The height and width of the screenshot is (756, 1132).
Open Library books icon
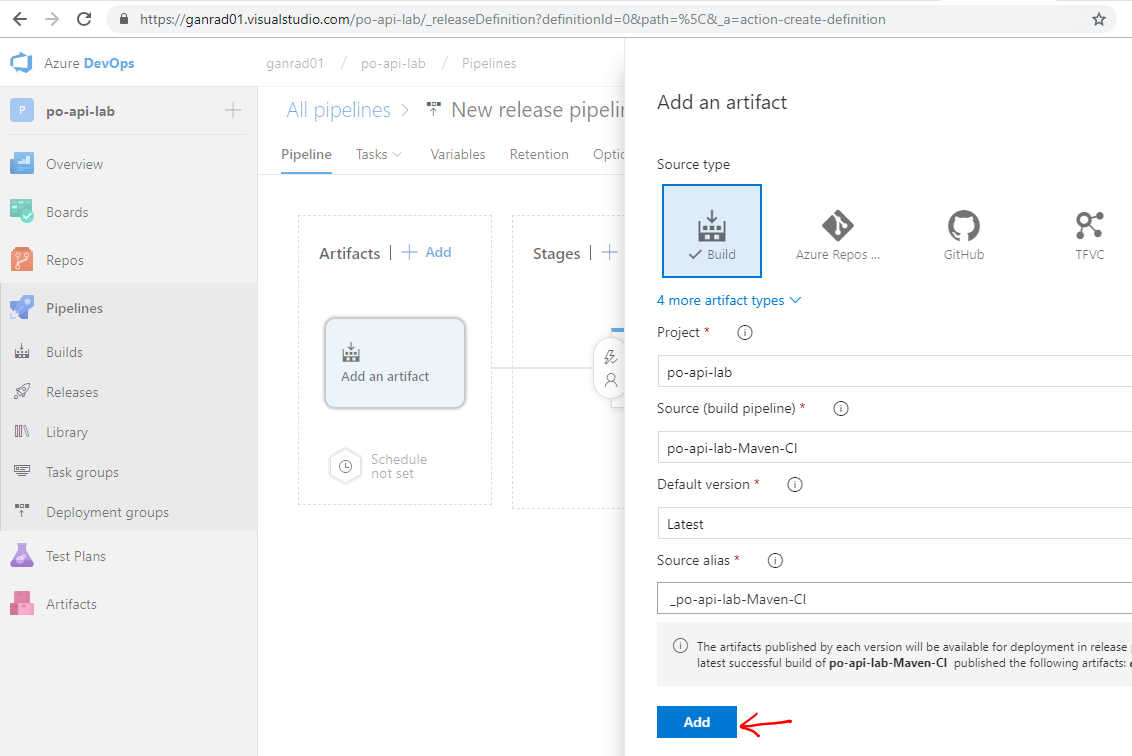[x=22, y=432]
